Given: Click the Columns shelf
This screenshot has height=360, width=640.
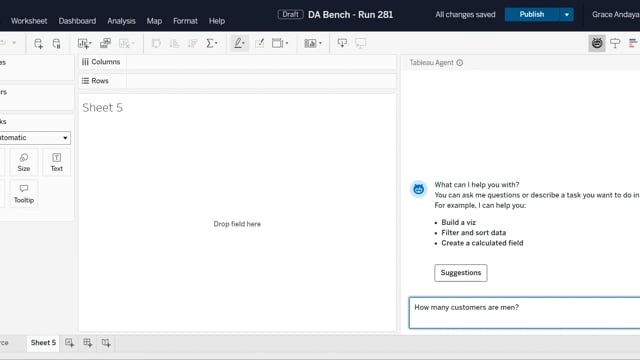Looking at the screenshot, I should tap(238, 62).
